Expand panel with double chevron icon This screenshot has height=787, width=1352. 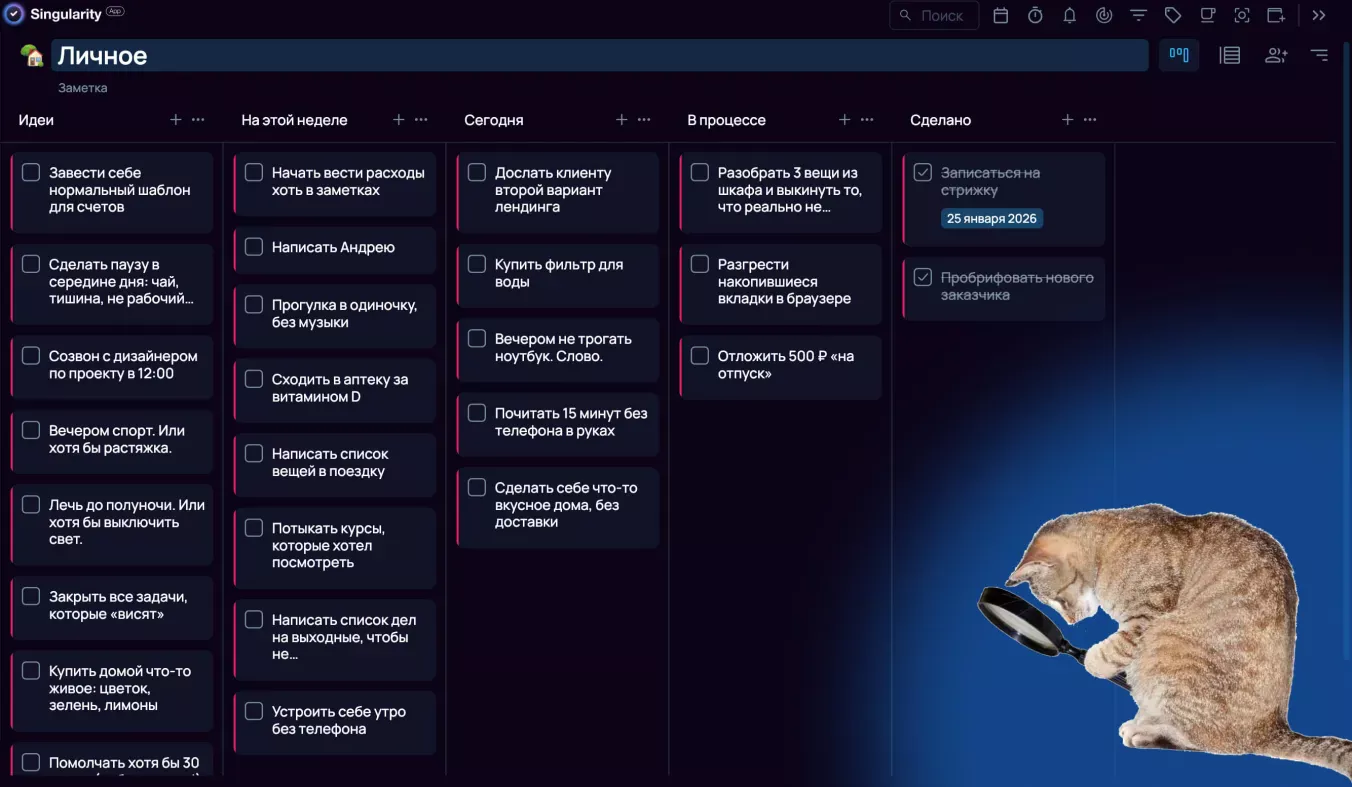1319,15
